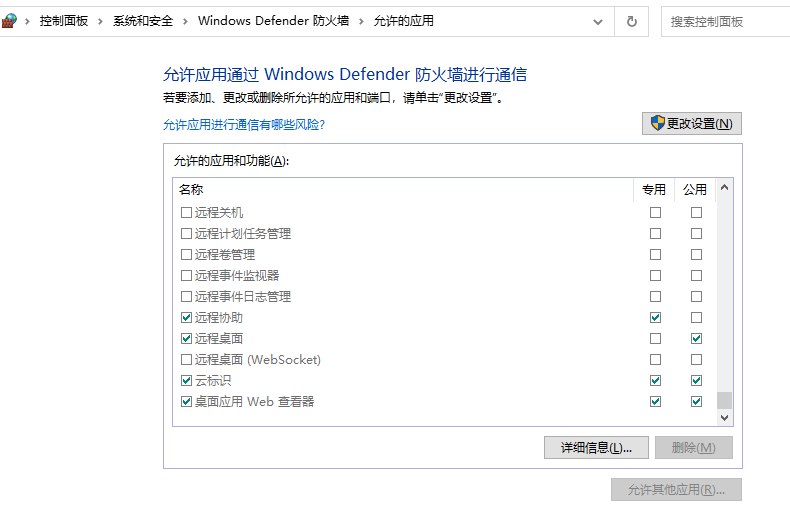Click the firewall control panel icon in address bar

point(9,21)
